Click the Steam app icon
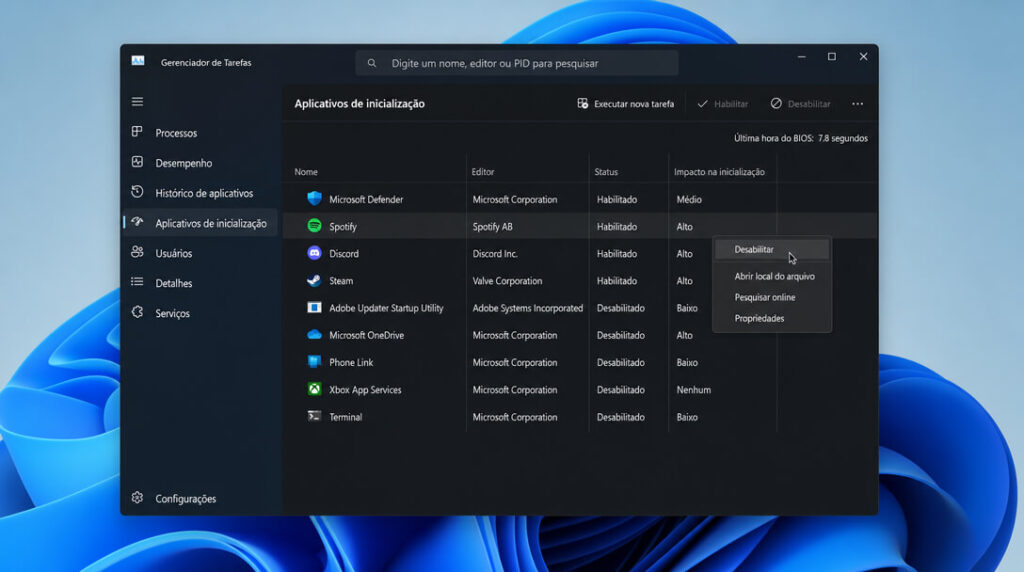 pyautogui.click(x=314, y=280)
